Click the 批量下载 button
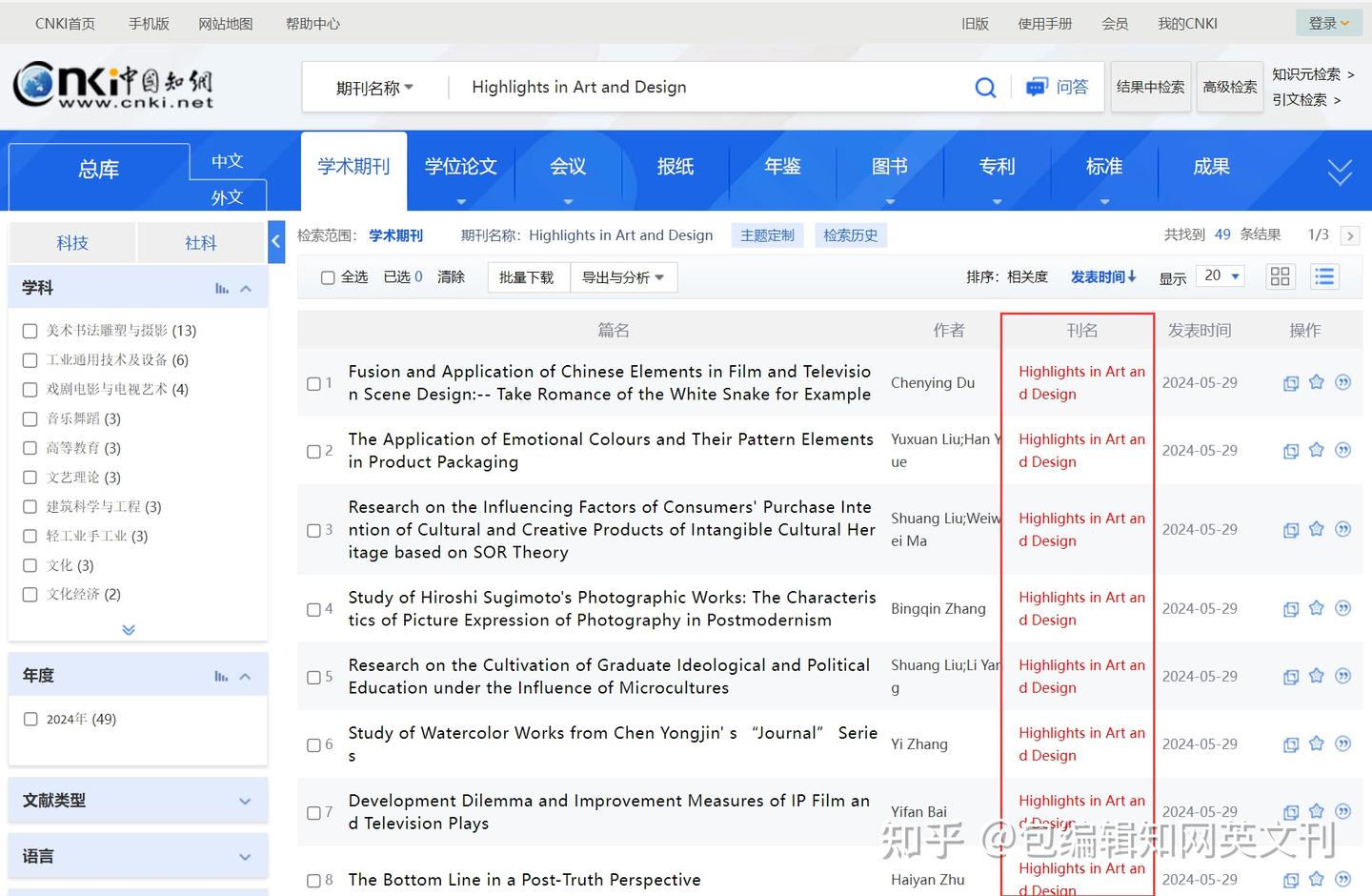1372x896 pixels. point(526,277)
